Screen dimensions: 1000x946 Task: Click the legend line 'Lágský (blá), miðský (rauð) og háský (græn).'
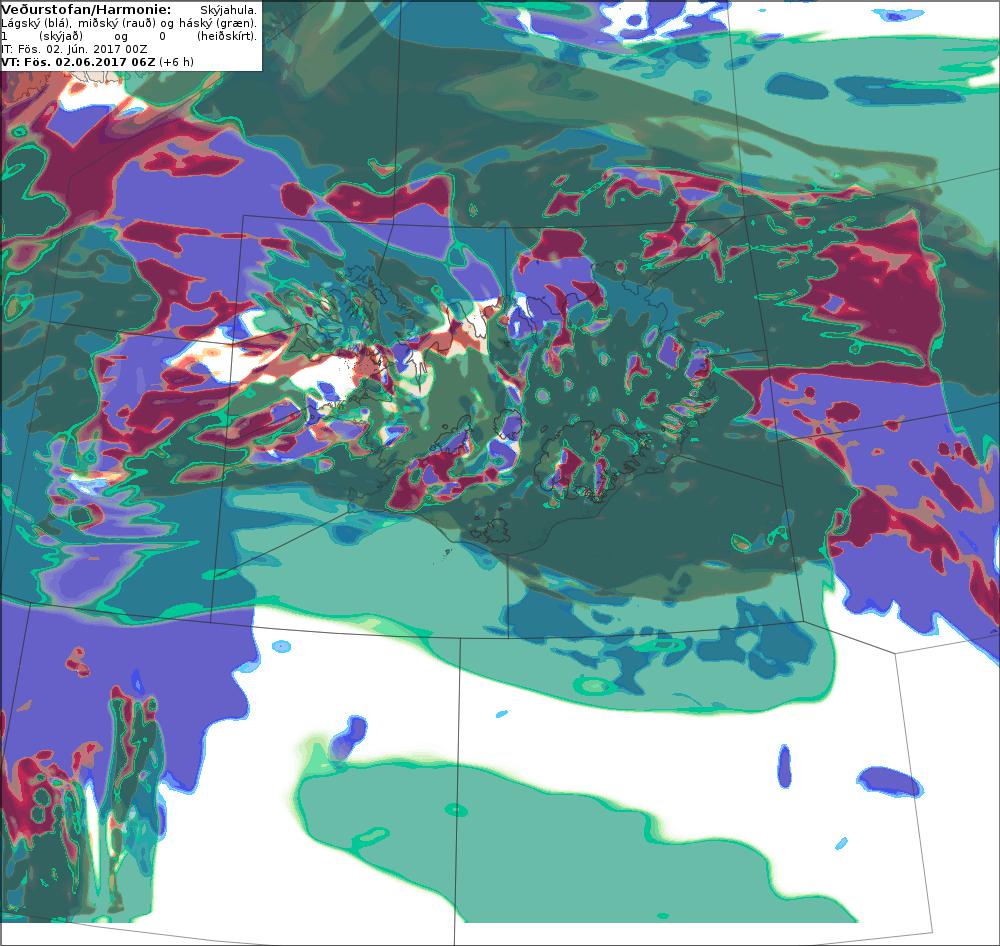click(x=129, y=23)
